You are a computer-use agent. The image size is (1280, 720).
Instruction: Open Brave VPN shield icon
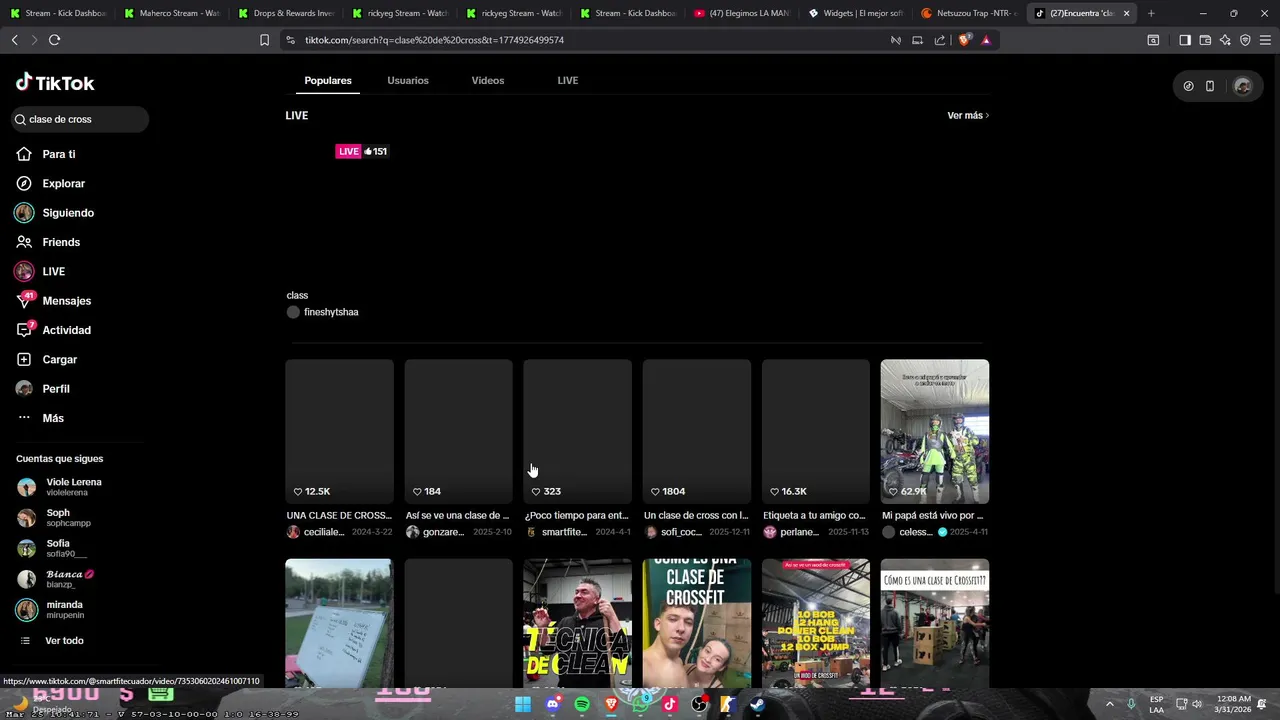(x=1245, y=40)
